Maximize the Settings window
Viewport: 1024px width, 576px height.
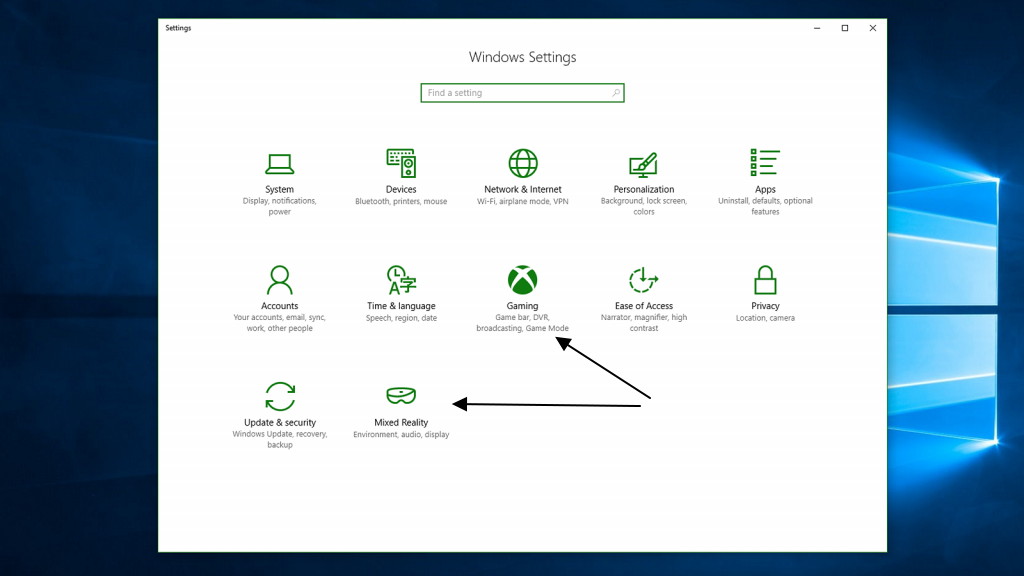pyautogui.click(x=844, y=28)
